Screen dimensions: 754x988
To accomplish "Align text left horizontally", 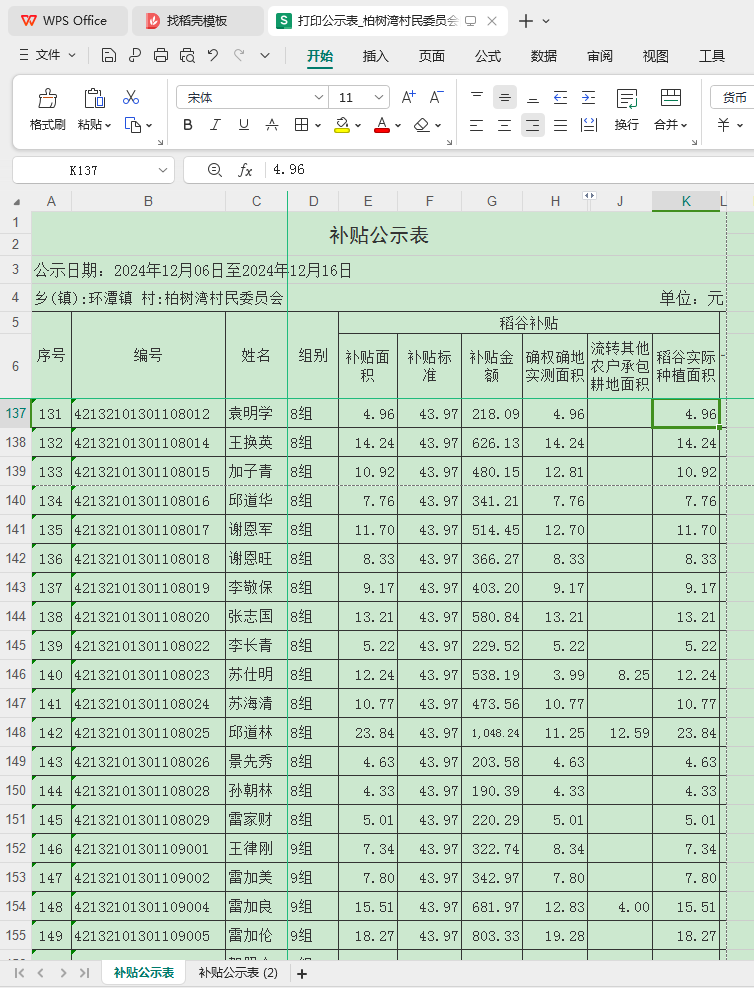I will tap(477, 125).
